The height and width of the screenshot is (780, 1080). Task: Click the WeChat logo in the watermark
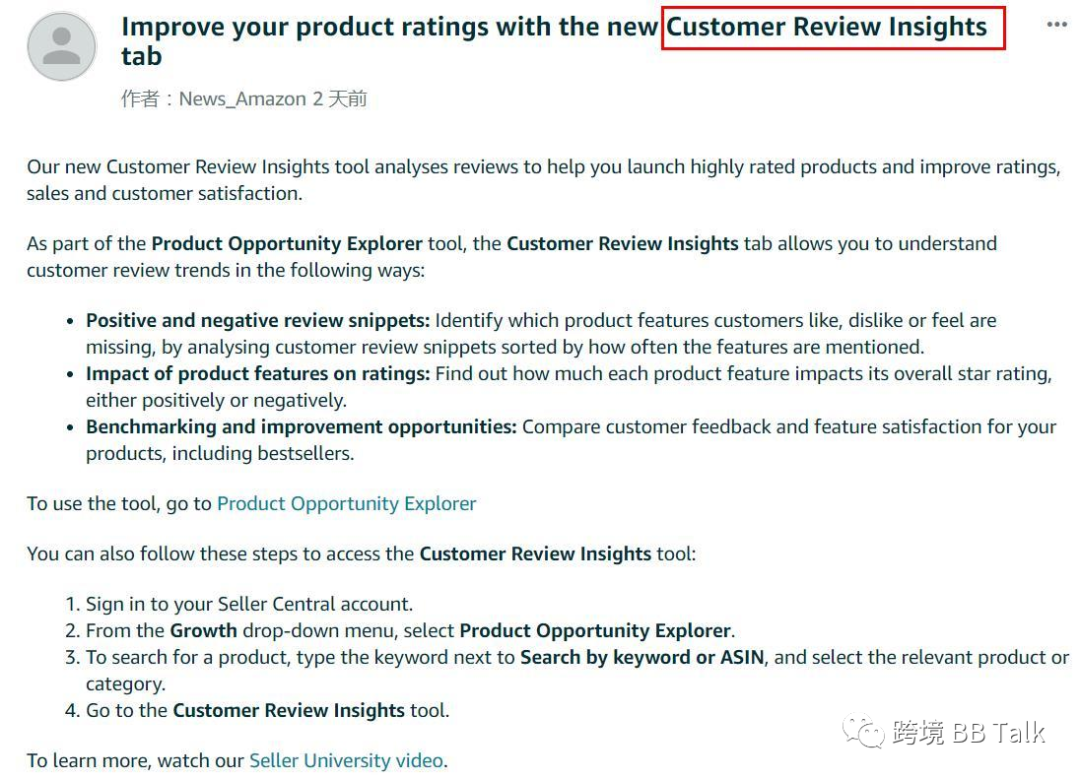(x=863, y=730)
